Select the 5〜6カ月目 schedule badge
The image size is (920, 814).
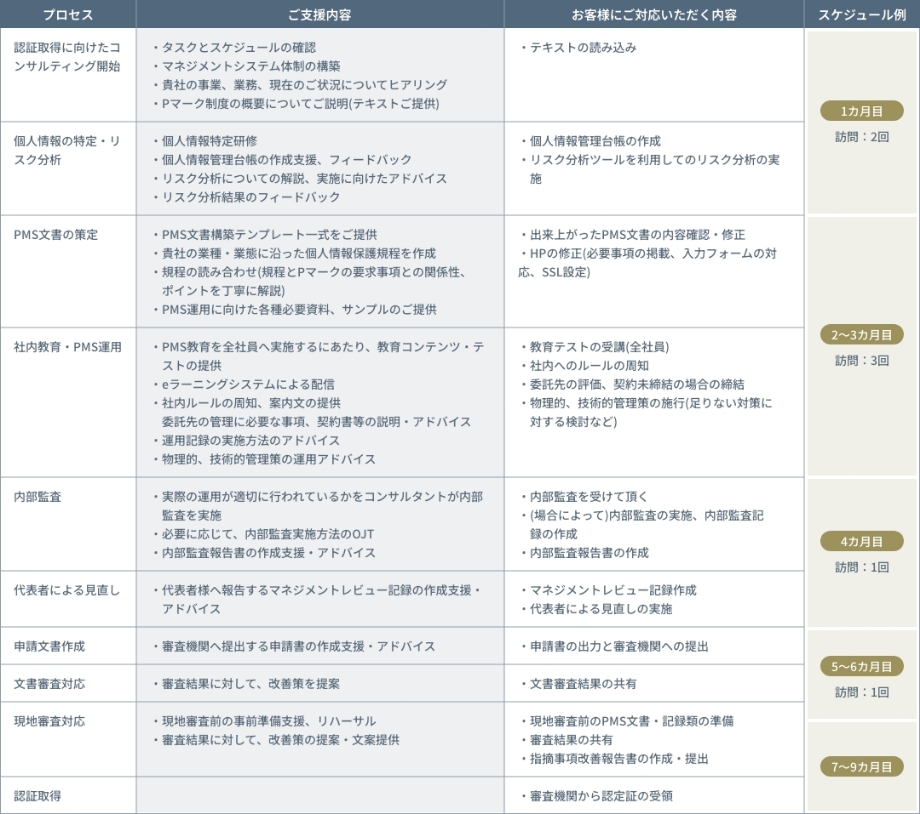tap(862, 667)
